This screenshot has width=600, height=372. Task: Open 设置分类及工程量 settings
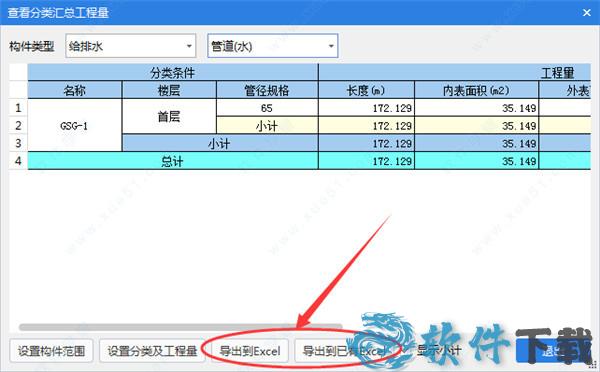click(x=152, y=351)
